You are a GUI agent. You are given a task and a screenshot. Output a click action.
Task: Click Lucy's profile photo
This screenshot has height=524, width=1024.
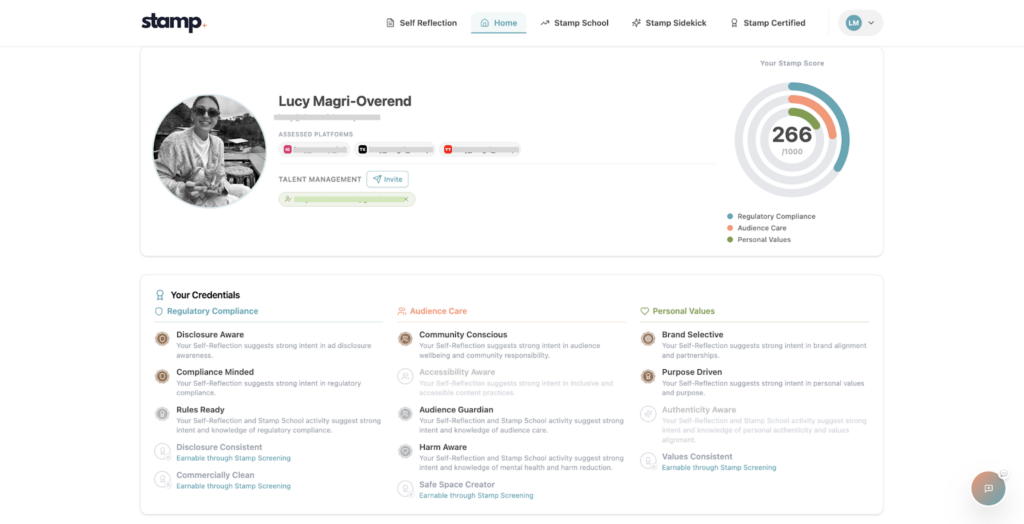[210, 151]
